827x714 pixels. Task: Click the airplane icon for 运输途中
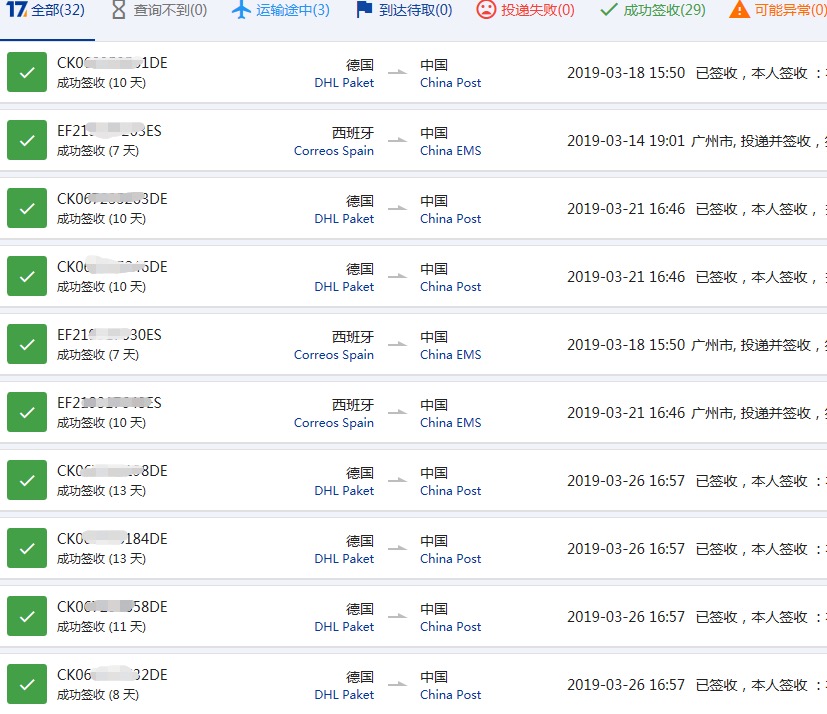[241, 10]
